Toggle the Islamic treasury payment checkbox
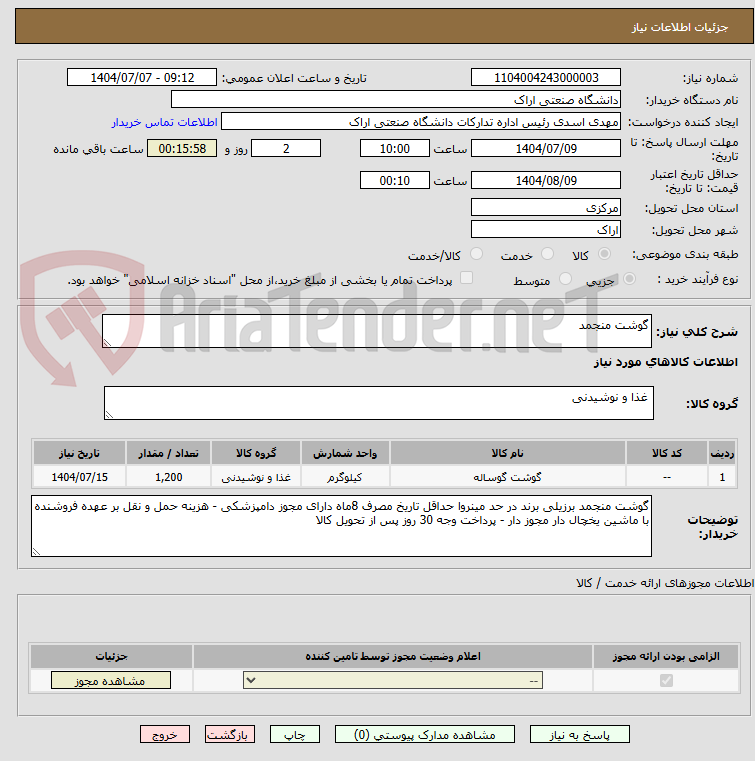 (466, 278)
